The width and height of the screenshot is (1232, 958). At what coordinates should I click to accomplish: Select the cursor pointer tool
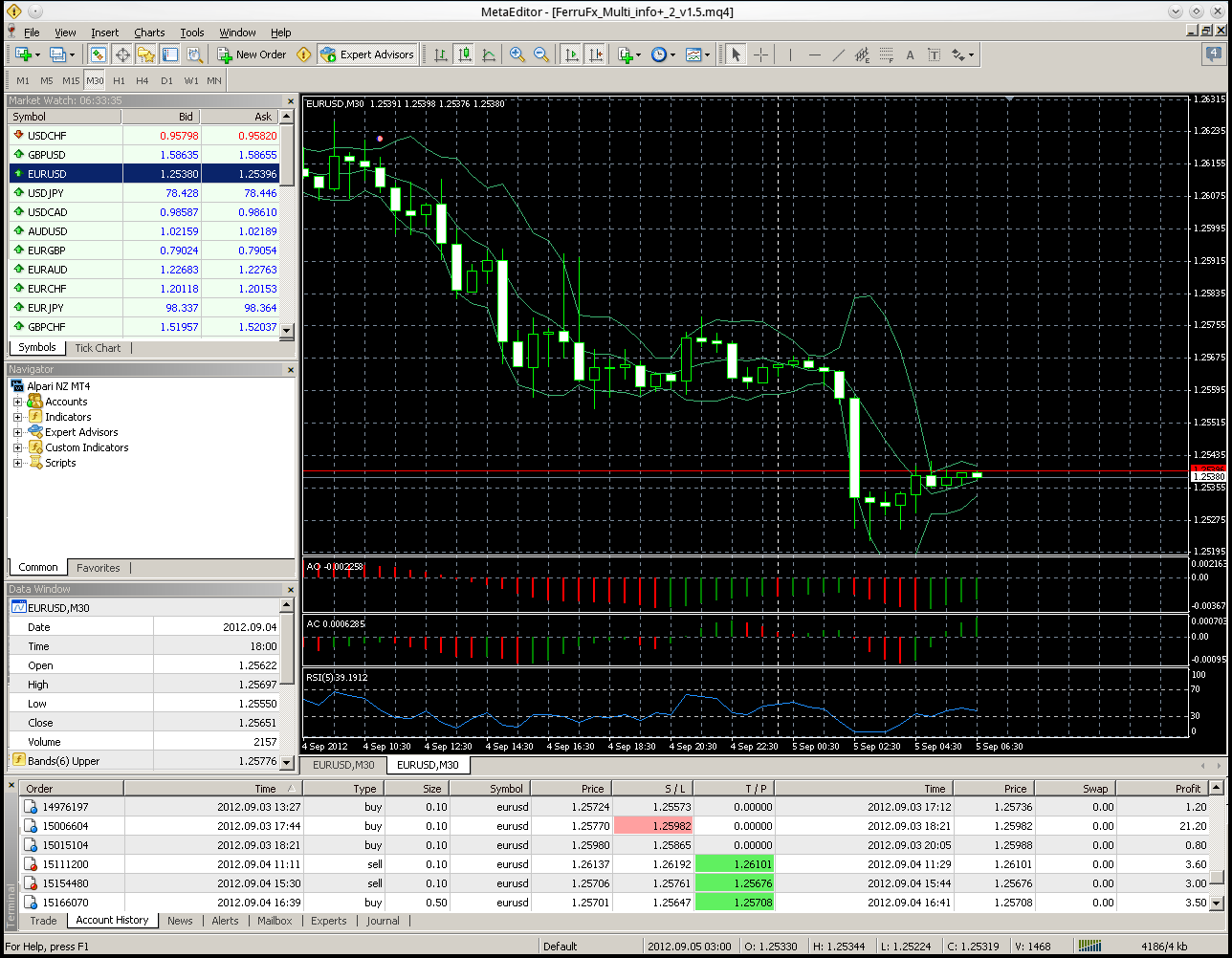pos(736,54)
